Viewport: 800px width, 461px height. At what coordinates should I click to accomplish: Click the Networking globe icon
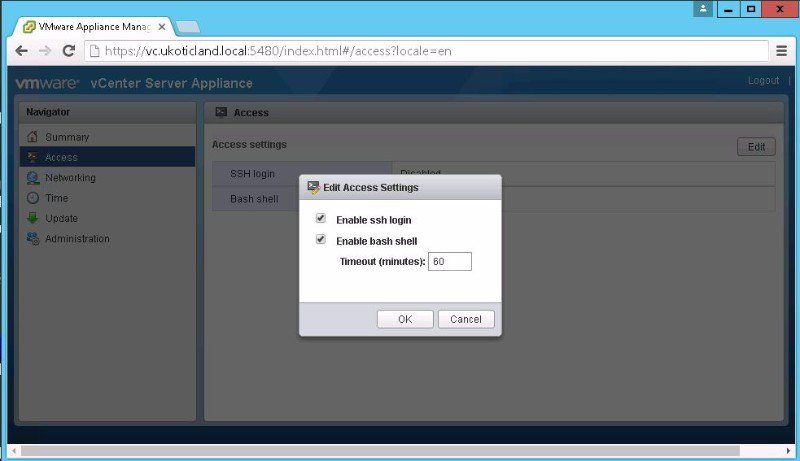click(33, 177)
